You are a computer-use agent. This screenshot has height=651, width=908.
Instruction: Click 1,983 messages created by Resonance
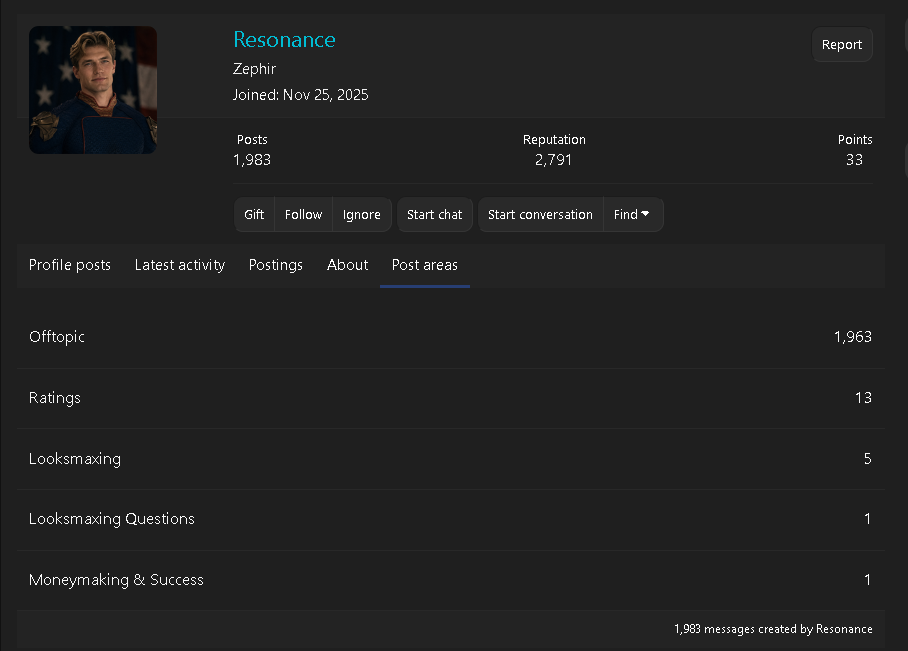(x=773, y=629)
